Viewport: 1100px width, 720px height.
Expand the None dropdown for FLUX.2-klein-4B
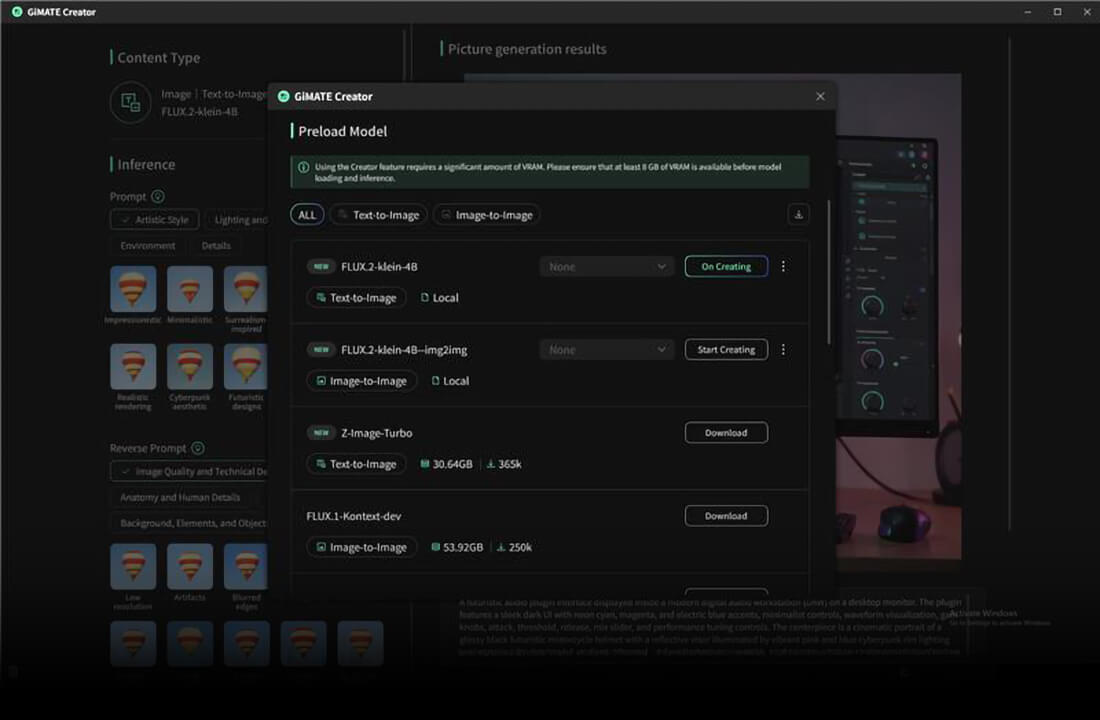[607, 267]
